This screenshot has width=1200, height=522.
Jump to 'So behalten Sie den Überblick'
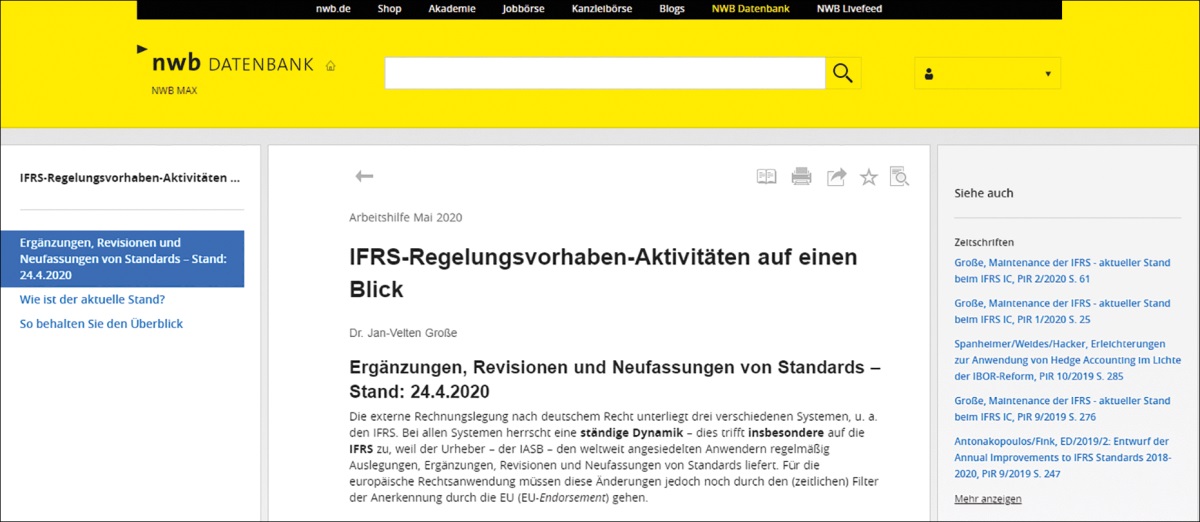coord(101,324)
